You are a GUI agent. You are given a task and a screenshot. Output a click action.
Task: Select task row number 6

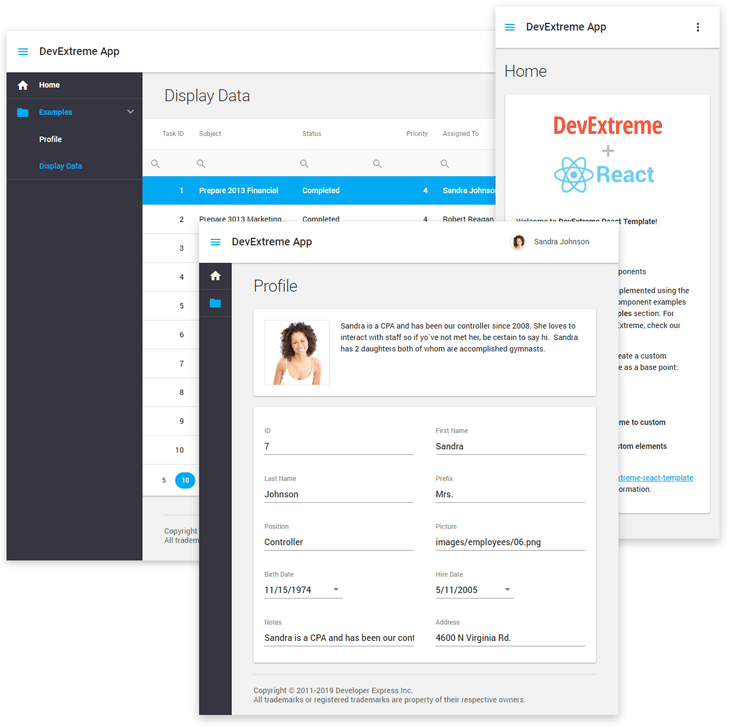coord(171,335)
